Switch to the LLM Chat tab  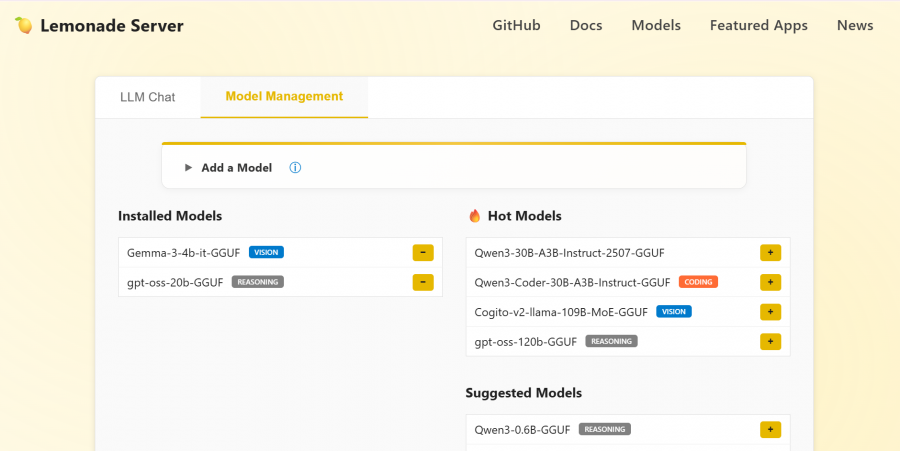147,97
